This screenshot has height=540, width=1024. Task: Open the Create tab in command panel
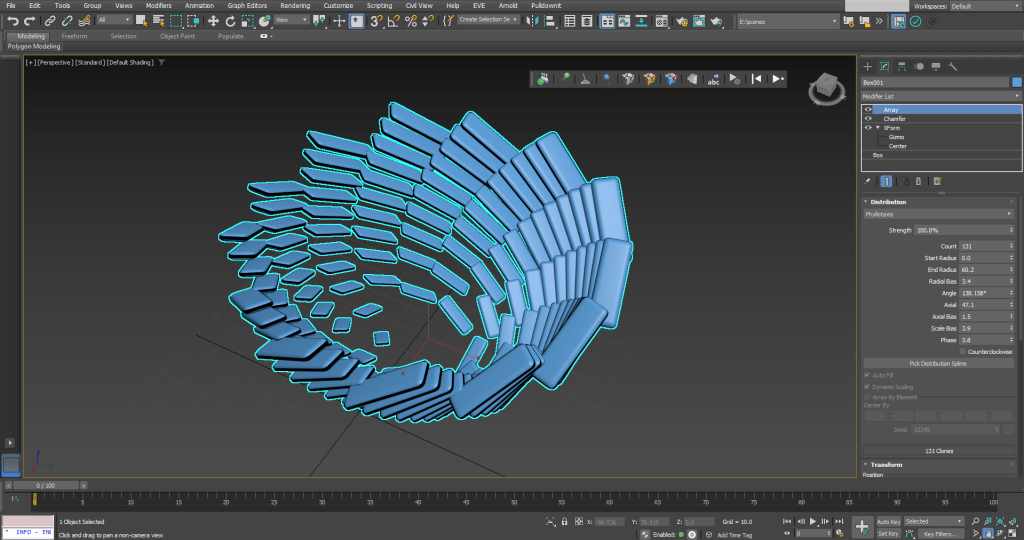pyautogui.click(x=869, y=66)
